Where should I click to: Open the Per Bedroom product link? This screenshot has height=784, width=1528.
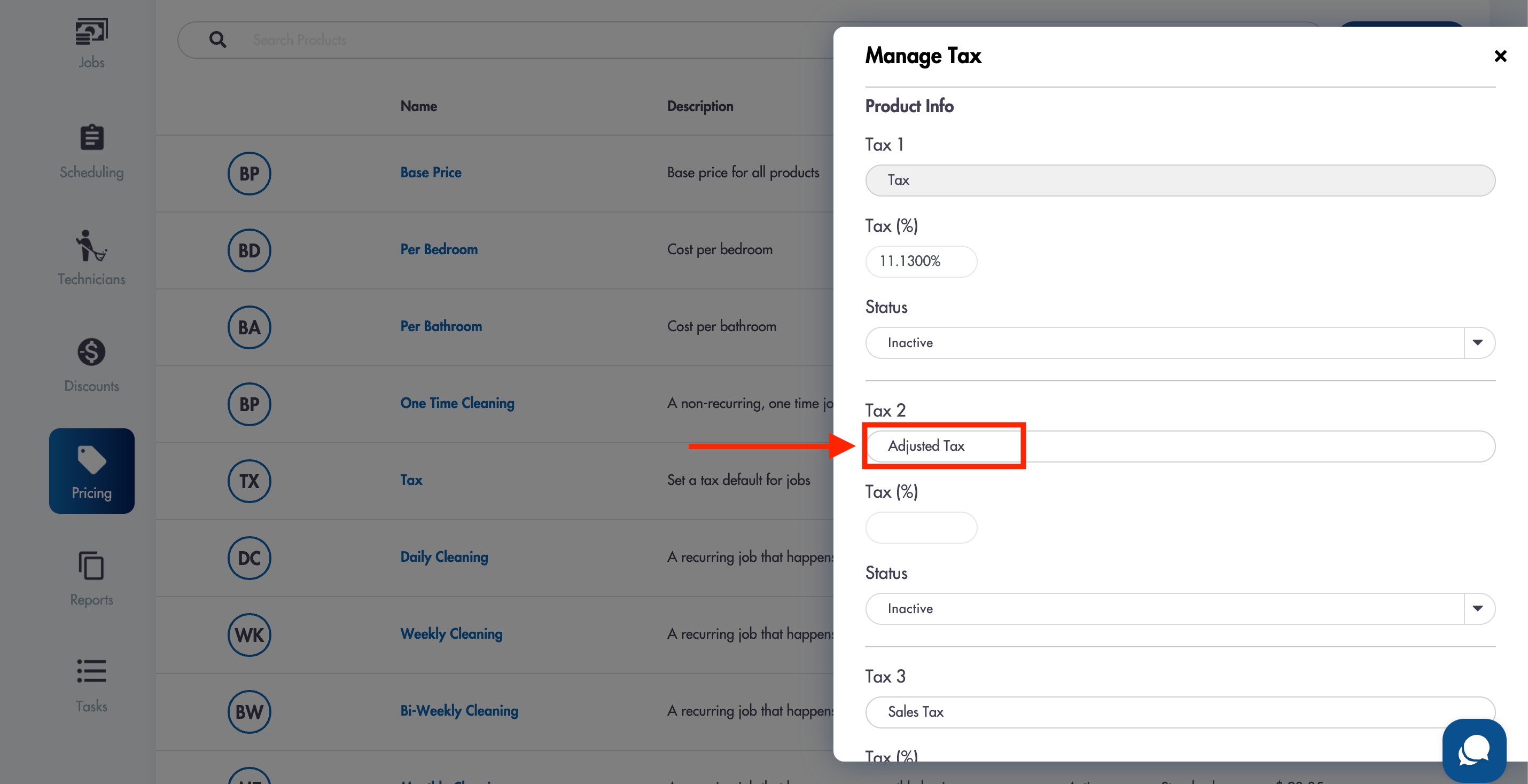[439, 249]
